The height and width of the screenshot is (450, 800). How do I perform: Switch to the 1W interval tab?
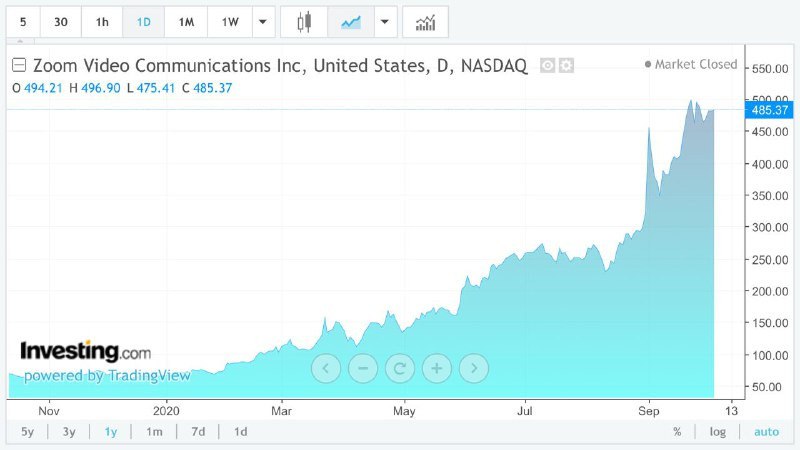230,22
